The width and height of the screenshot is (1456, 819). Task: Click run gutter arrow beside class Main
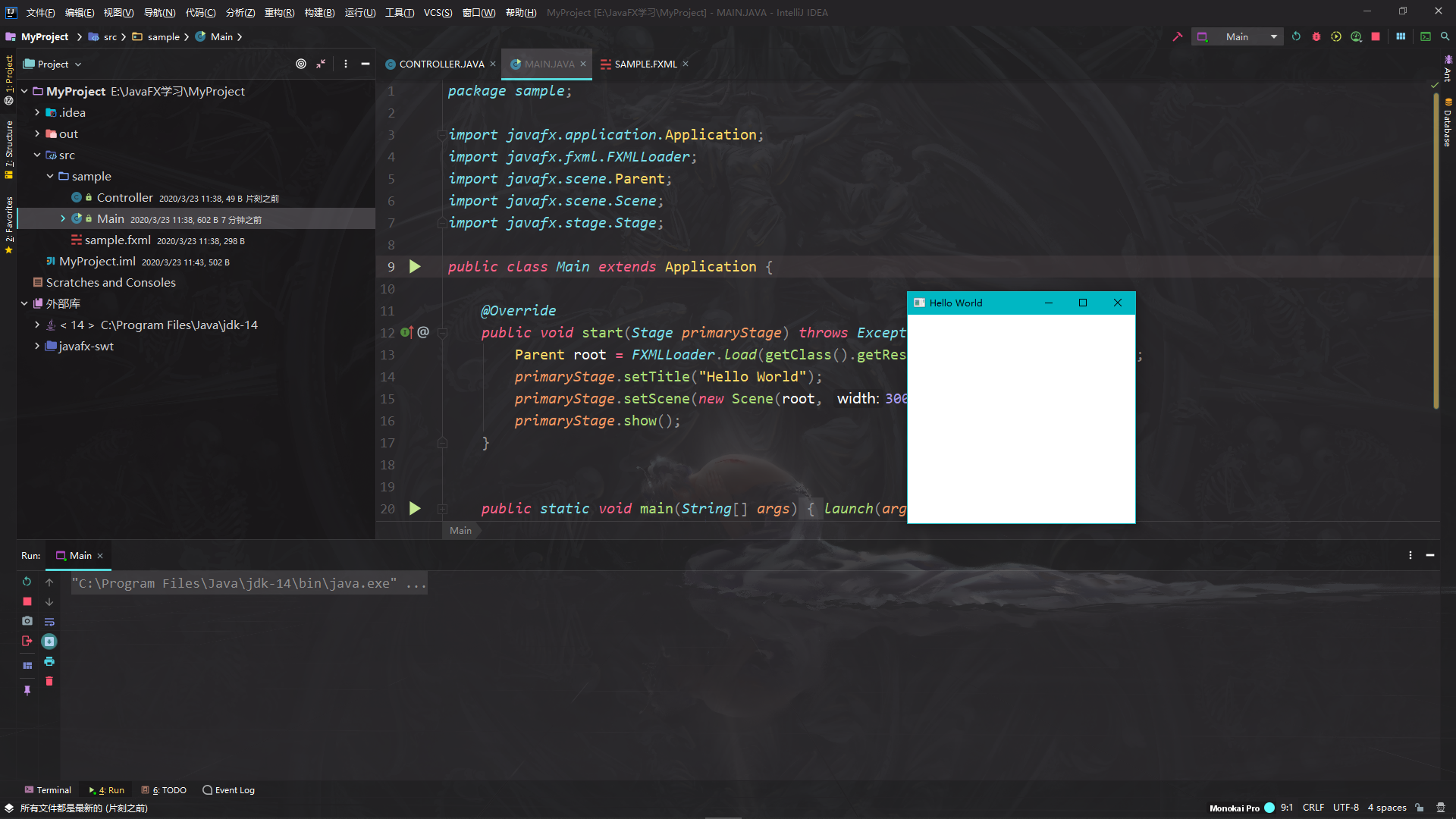(415, 266)
